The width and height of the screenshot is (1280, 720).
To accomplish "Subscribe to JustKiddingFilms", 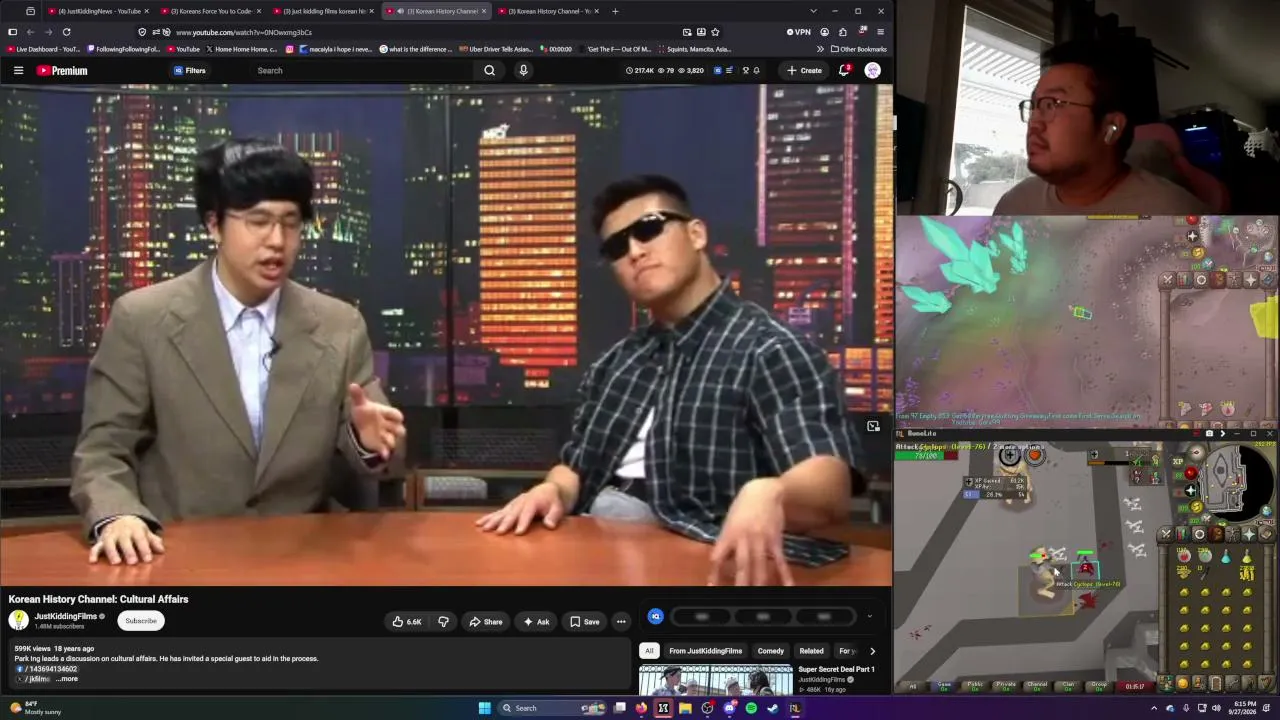I will click(x=141, y=621).
